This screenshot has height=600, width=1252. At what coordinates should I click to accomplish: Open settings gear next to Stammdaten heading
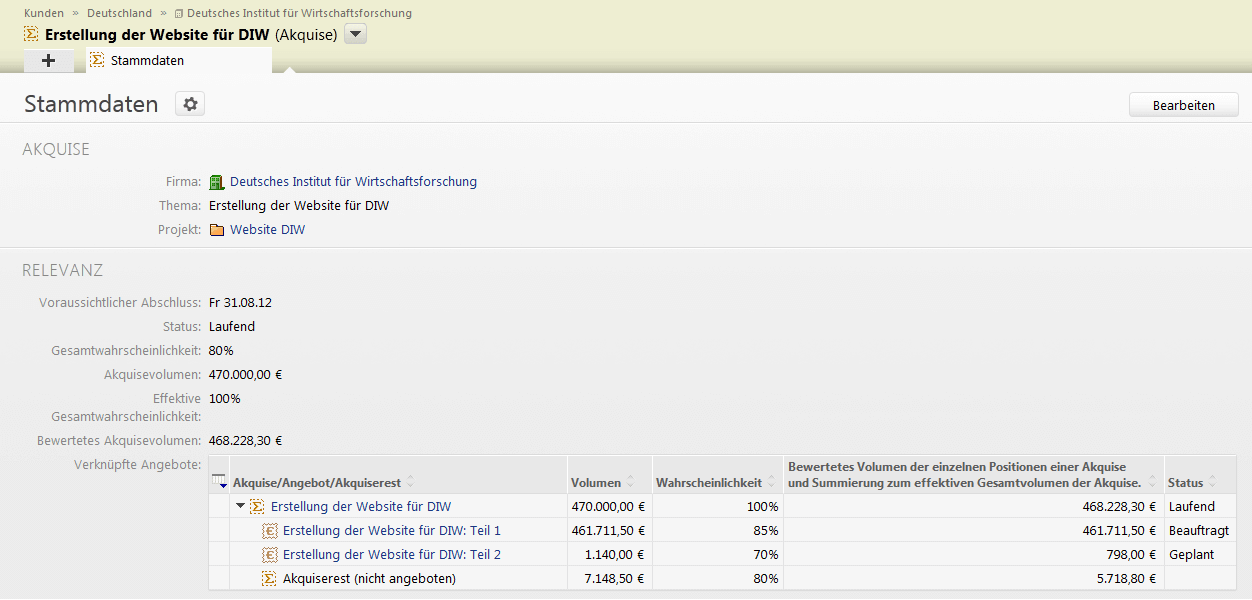coord(190,104)
